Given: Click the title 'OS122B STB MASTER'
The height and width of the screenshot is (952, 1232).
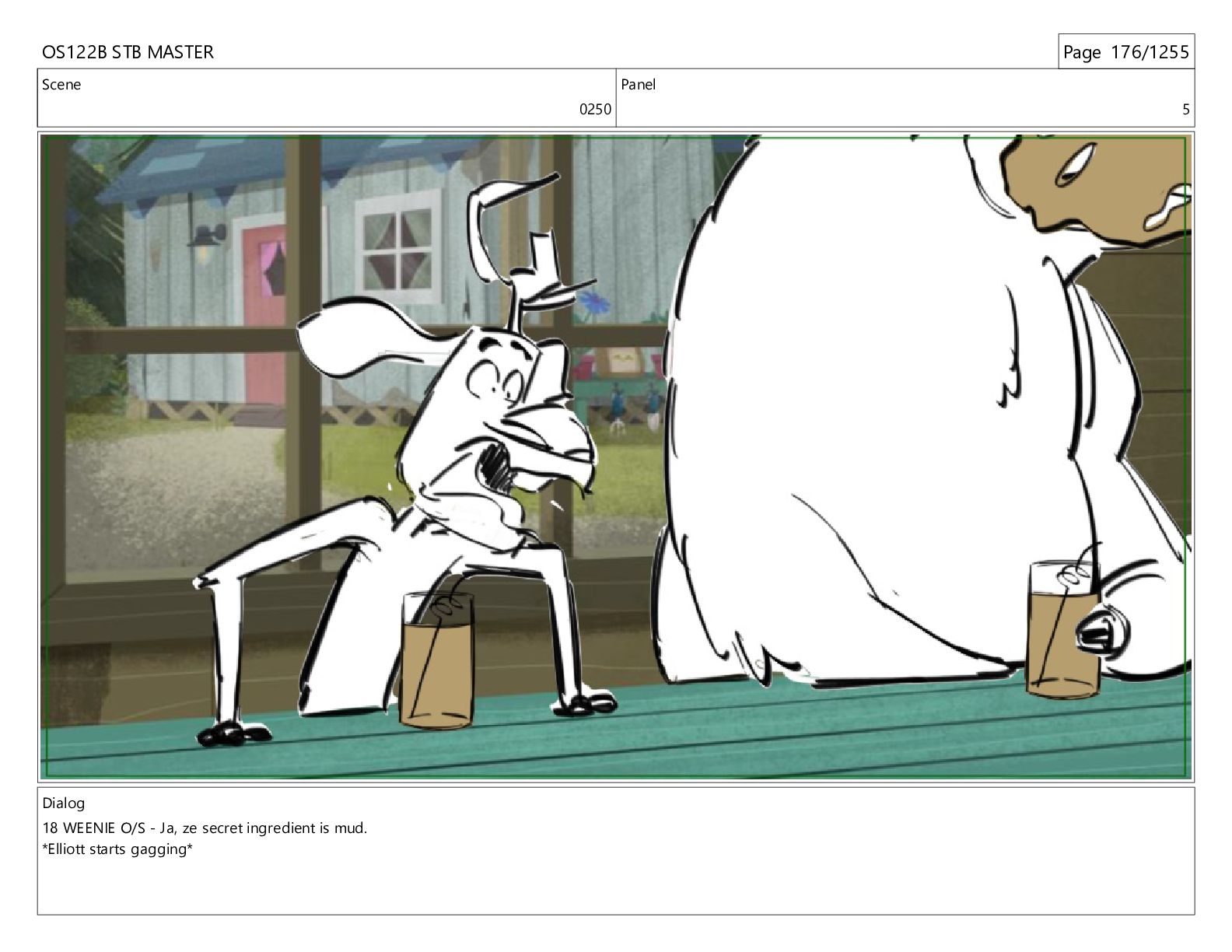Looking at the screenshot, I should pos(128,52).
